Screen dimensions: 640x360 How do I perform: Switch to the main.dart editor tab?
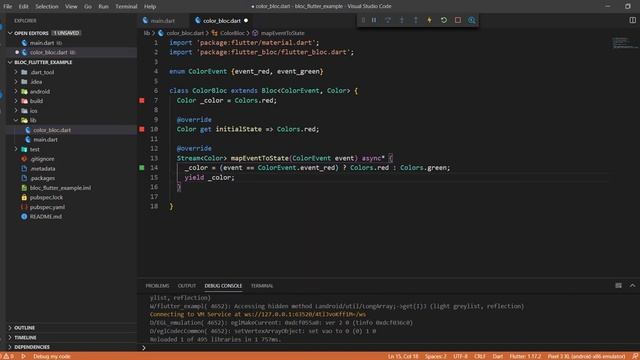click(162, 20)
